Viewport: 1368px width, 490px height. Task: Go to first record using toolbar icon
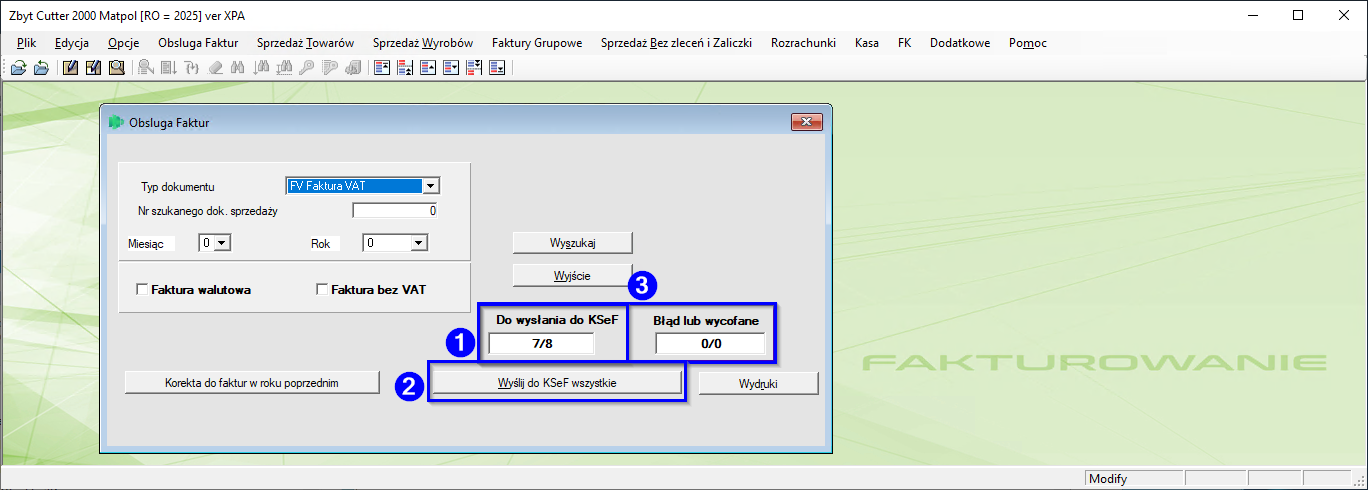(382, 68)
